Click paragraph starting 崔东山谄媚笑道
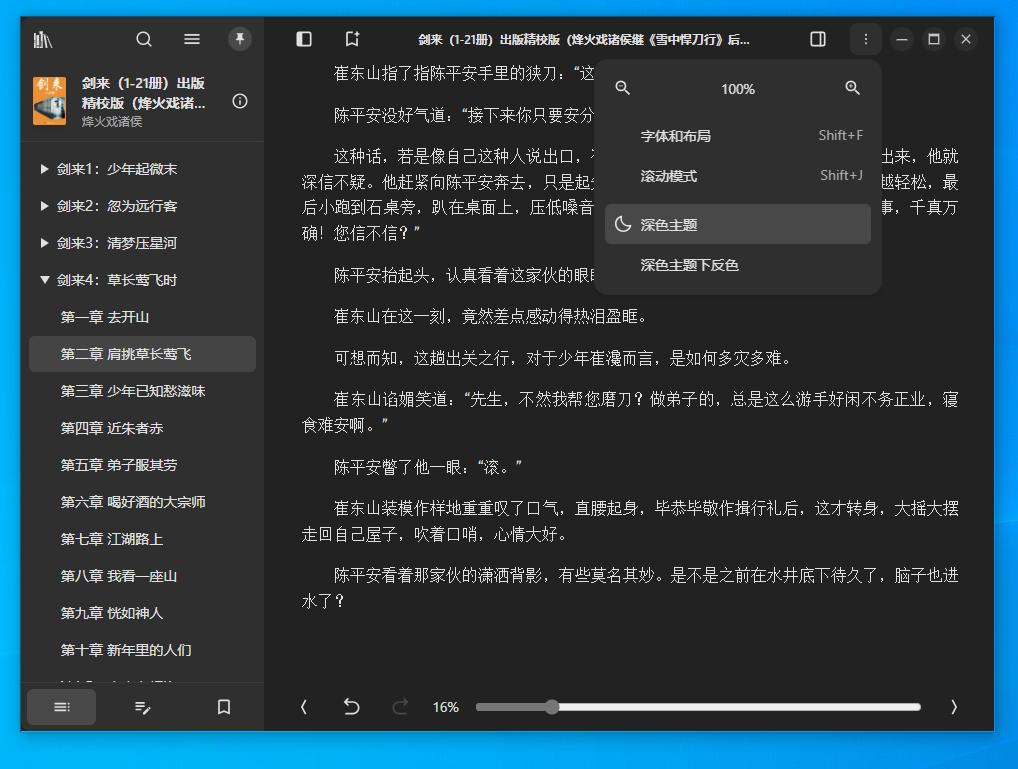 [x=630, y=412]
